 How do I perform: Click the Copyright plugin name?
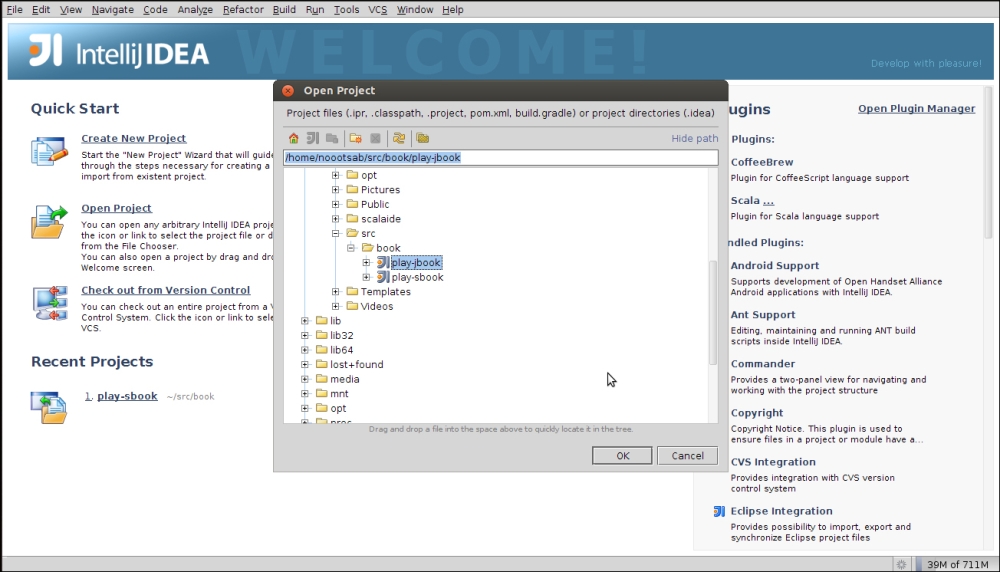[757, 413]
